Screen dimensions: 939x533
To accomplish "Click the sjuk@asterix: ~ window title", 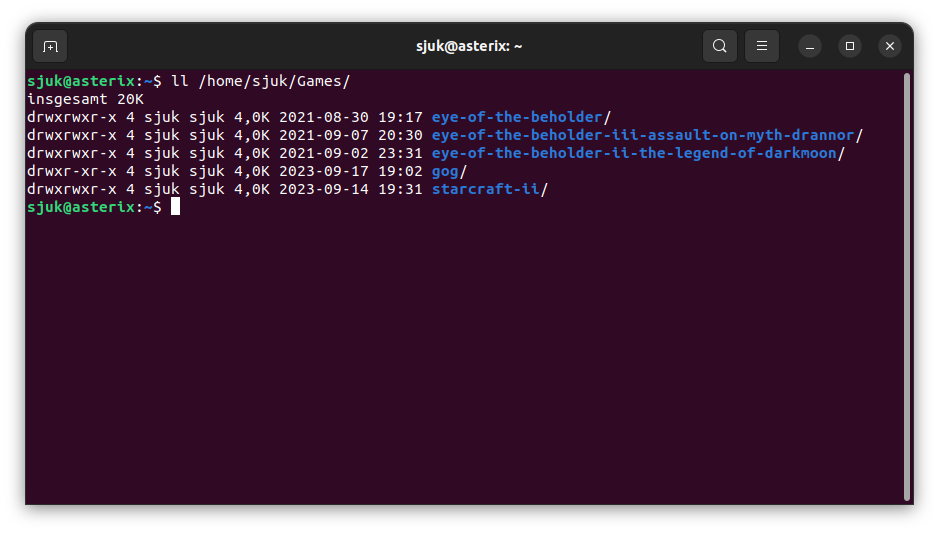I will tap(469, 46).
